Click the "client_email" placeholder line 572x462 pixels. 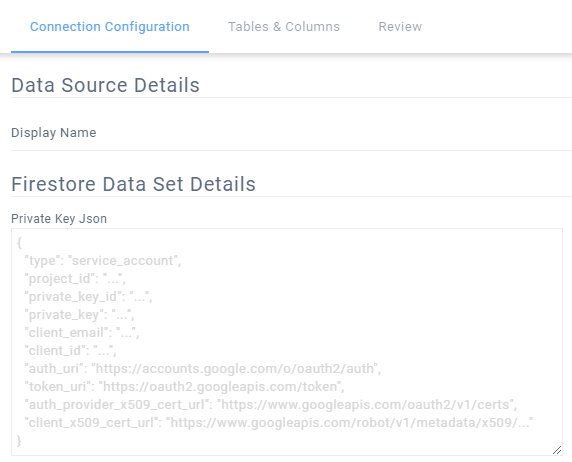tap(82, 332)
